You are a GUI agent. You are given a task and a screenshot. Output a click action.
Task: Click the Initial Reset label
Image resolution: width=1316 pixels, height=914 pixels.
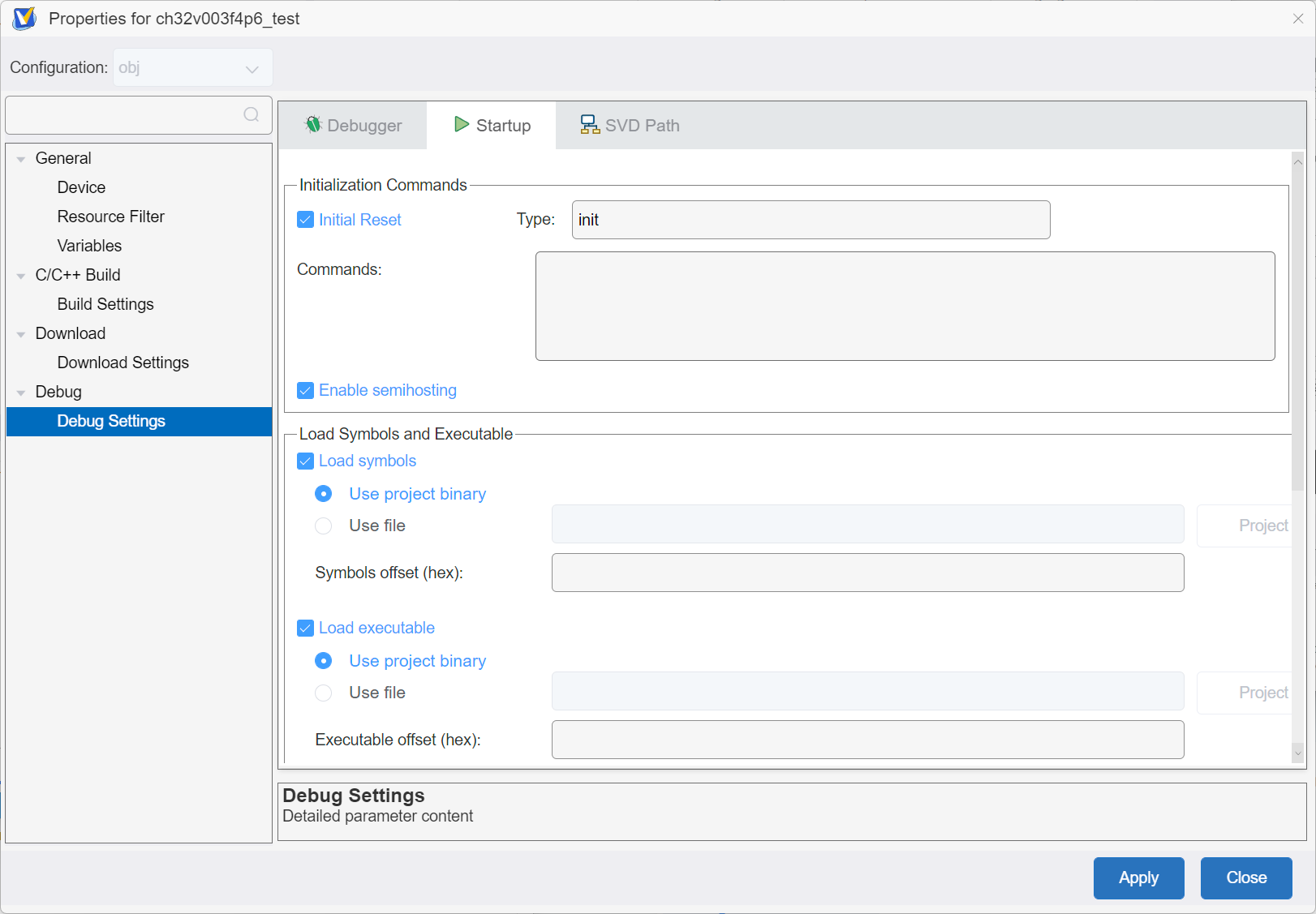click(360, 220)
